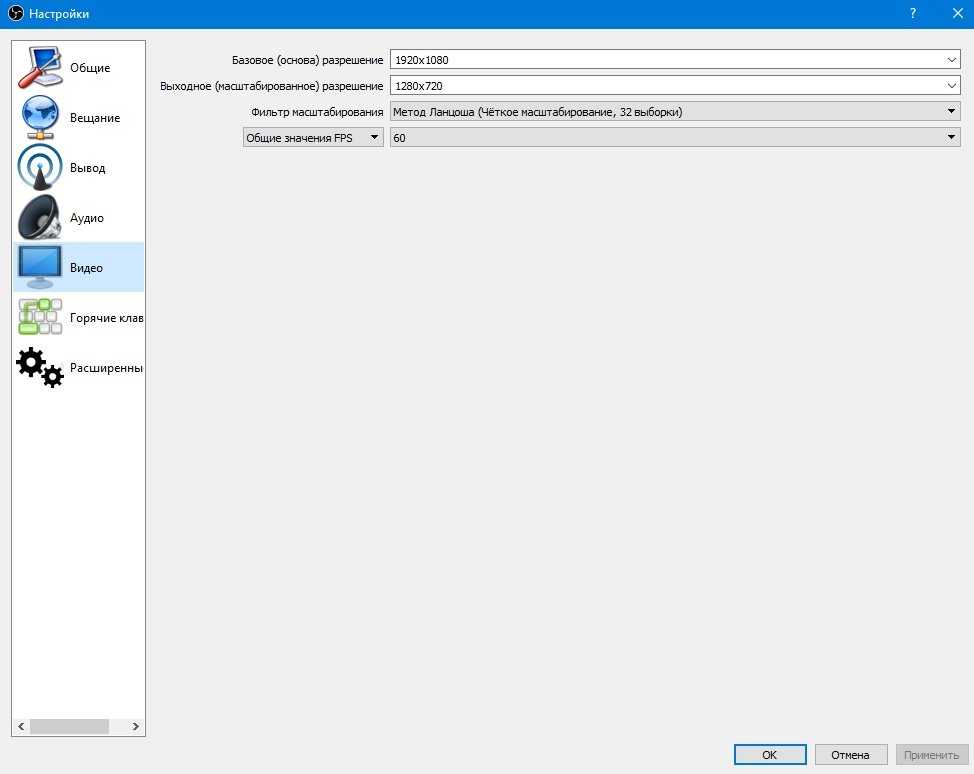The width and height of the screenshot is (974, 774).
Task: Click the OBS logo in title bar
Action: click(16, 13)
